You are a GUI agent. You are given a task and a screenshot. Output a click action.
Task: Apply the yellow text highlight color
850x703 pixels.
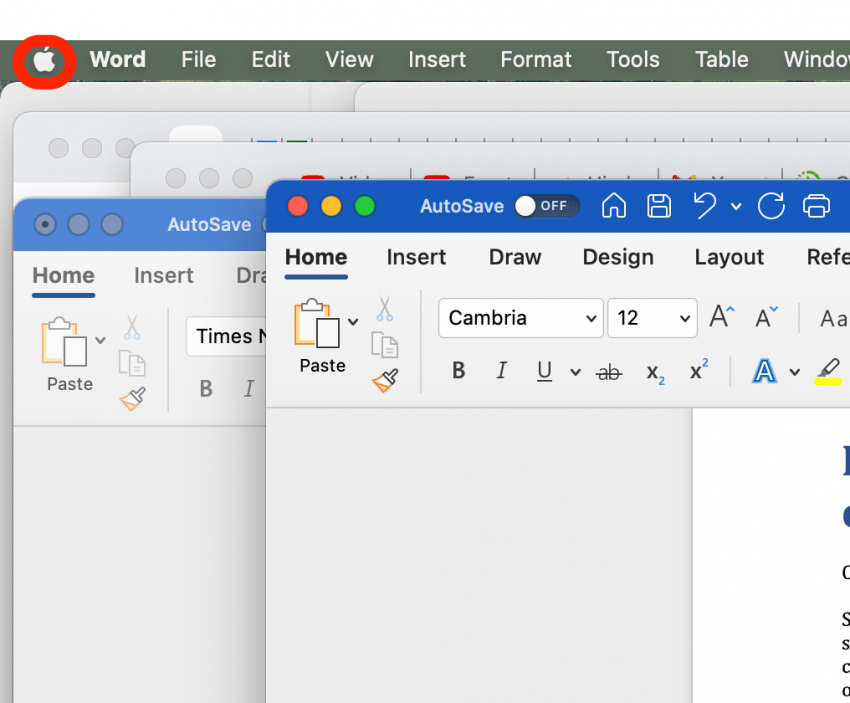click(x=828, y=372)
